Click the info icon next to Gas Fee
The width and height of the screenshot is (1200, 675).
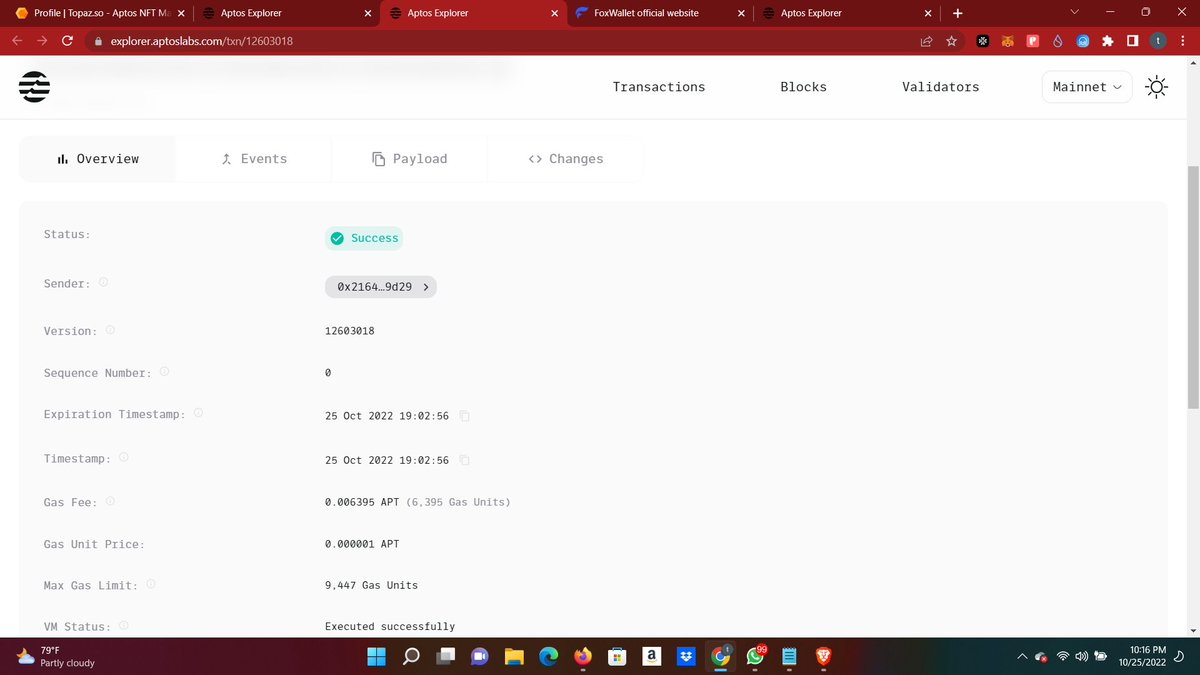[110, 501]
